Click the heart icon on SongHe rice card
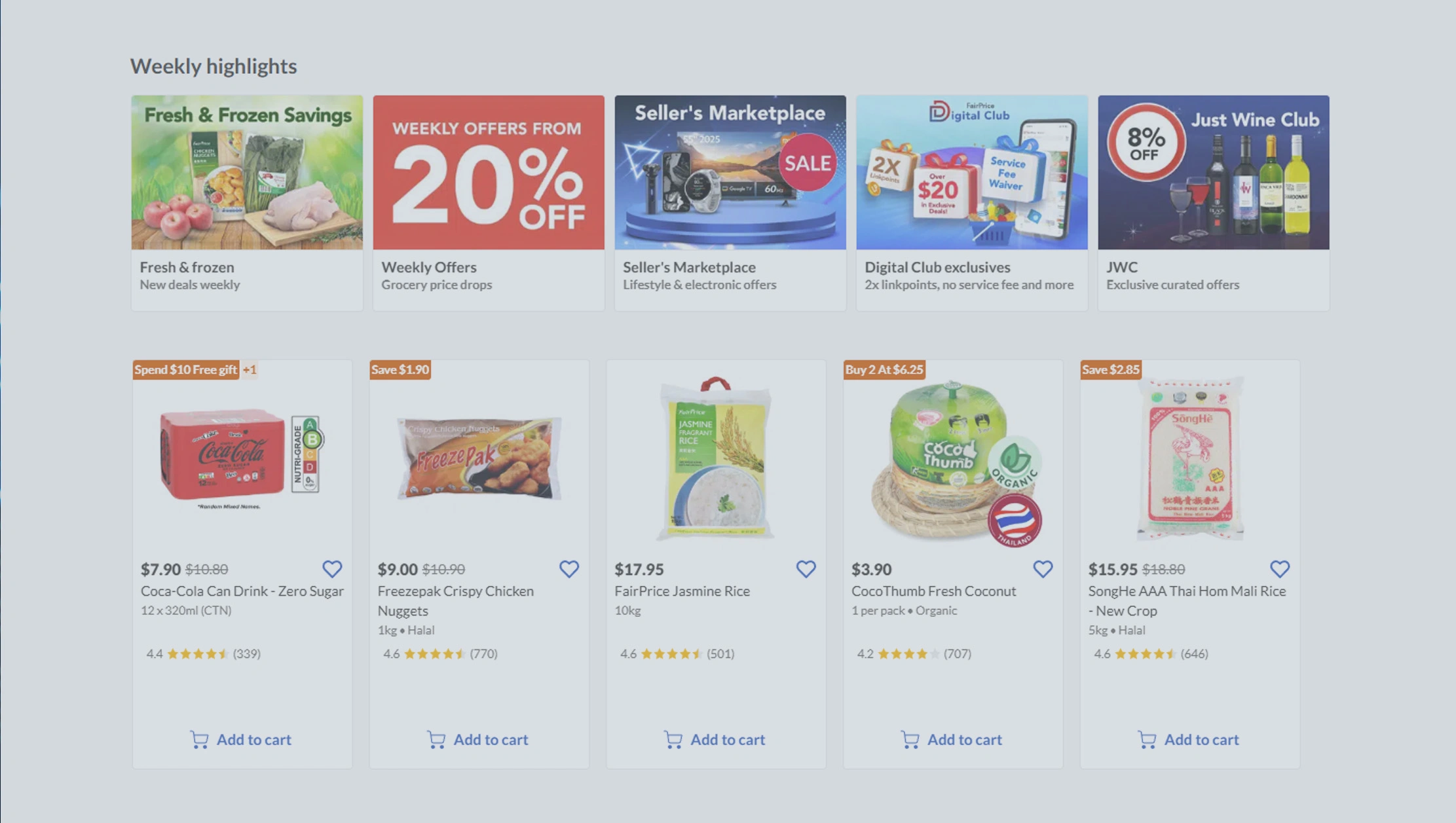 point(1280,568)
